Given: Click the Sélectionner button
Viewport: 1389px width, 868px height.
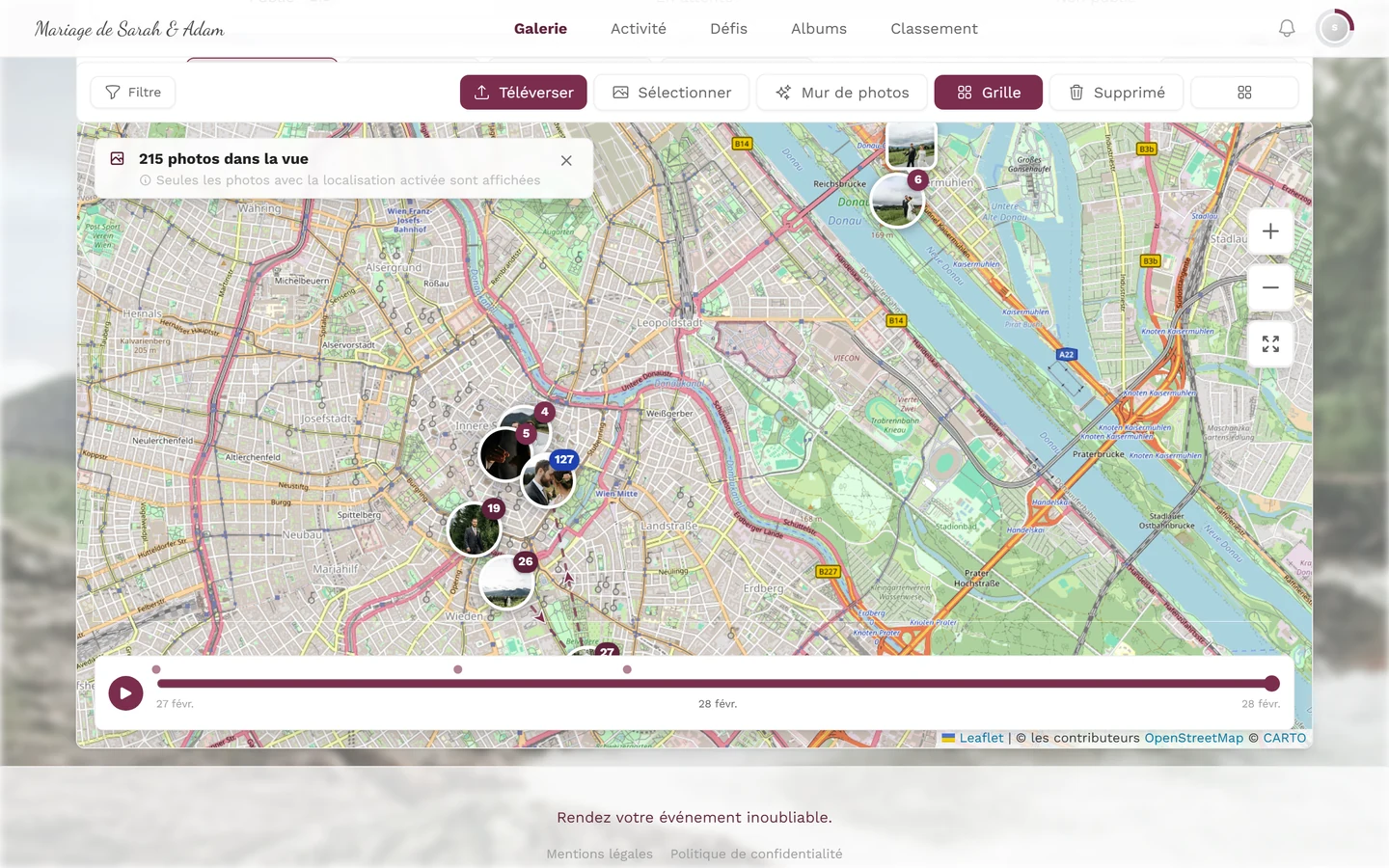Looking at the screenshot, I should pyautogui.click(x=671, y=93).
